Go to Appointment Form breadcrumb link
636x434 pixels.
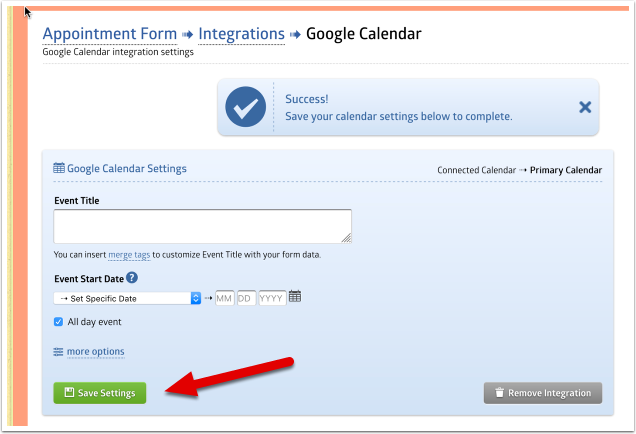tap(110, 34)
